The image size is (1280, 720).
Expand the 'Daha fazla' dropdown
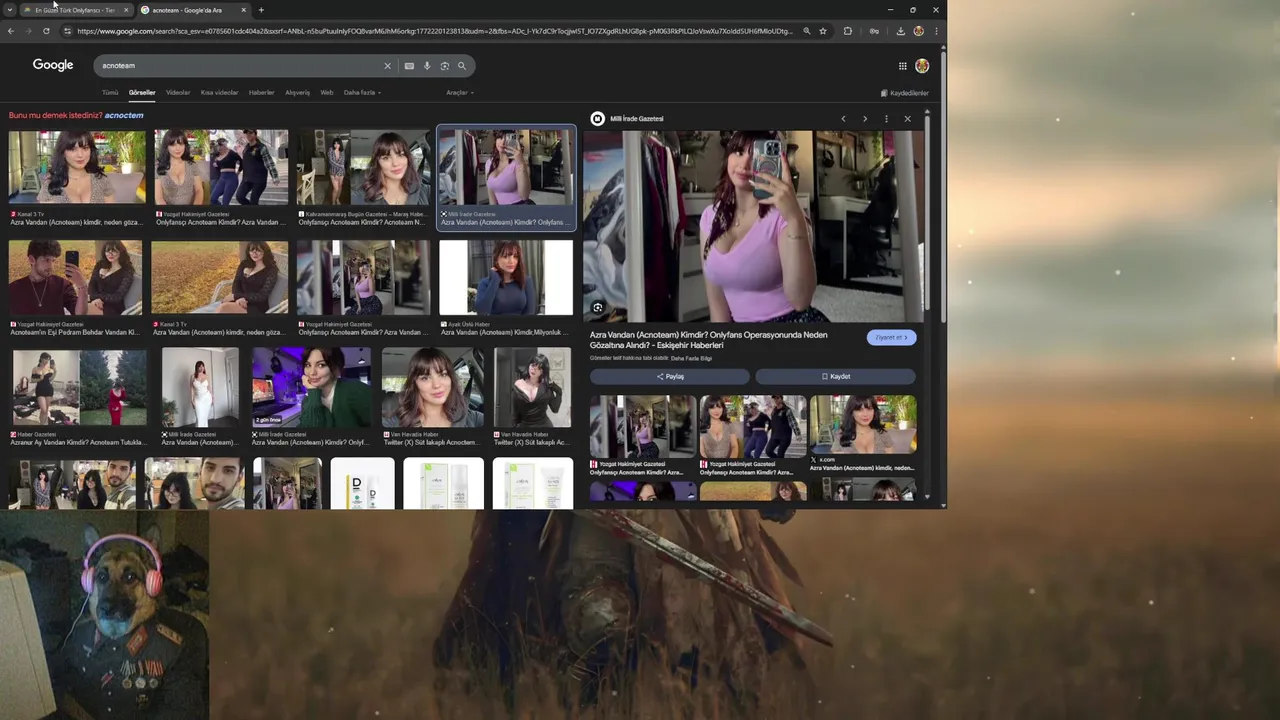click(362, 93)
